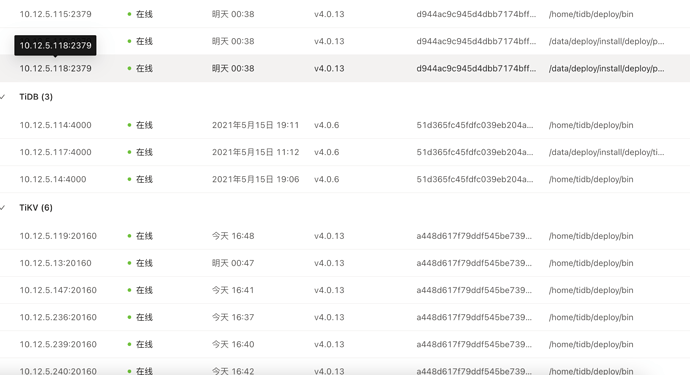
Task: Collapse the TiKV (6) group chevron
Action: click(3, 208)
